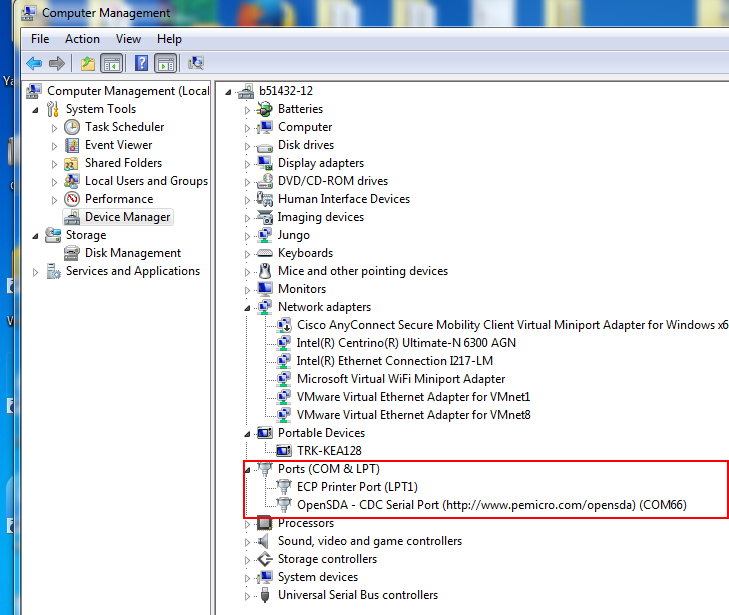Open the View menu
The image size is (729, 615).
pyautogui.click(x=128, y=39)
